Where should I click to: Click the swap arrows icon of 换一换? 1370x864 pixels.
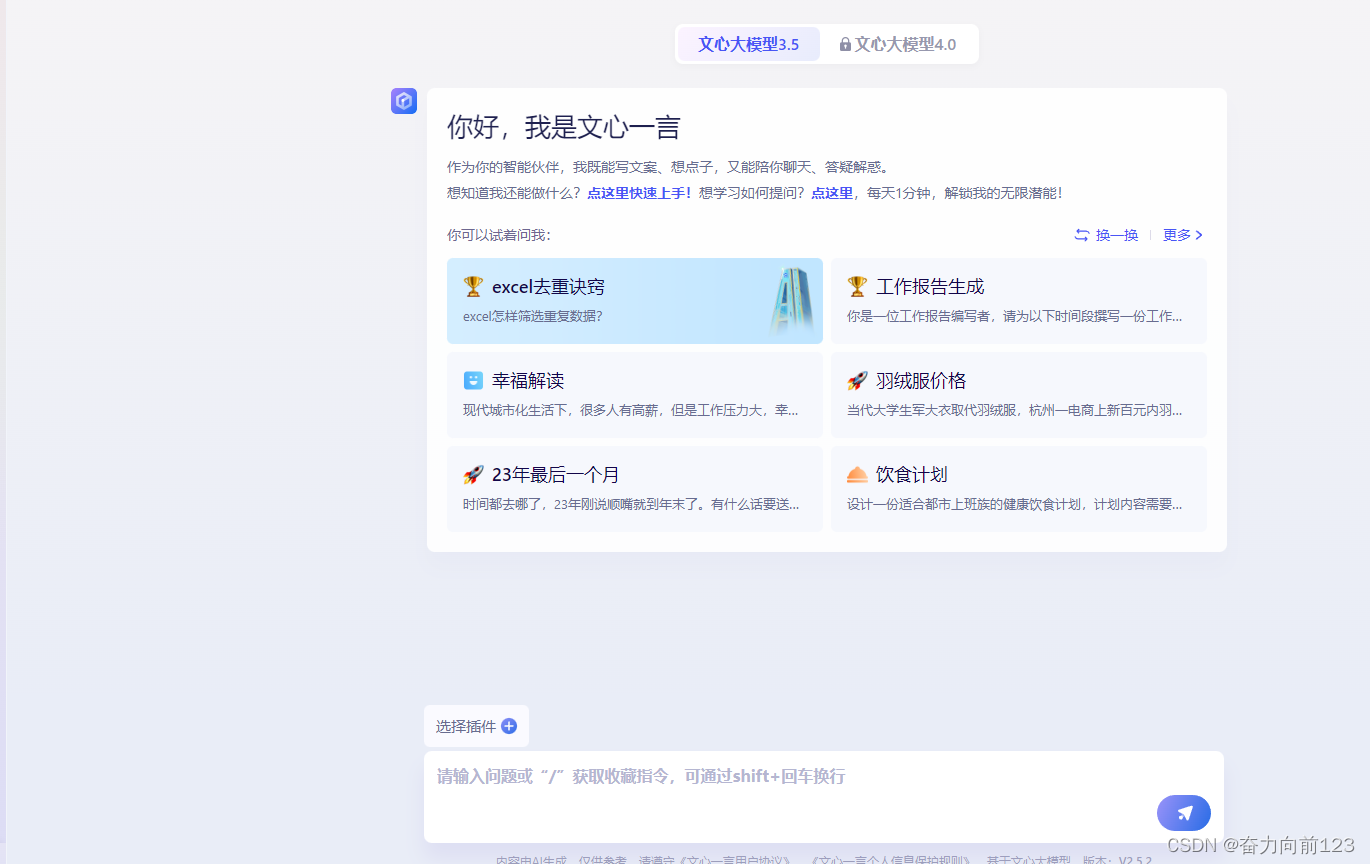click(x=1082, y=235)
